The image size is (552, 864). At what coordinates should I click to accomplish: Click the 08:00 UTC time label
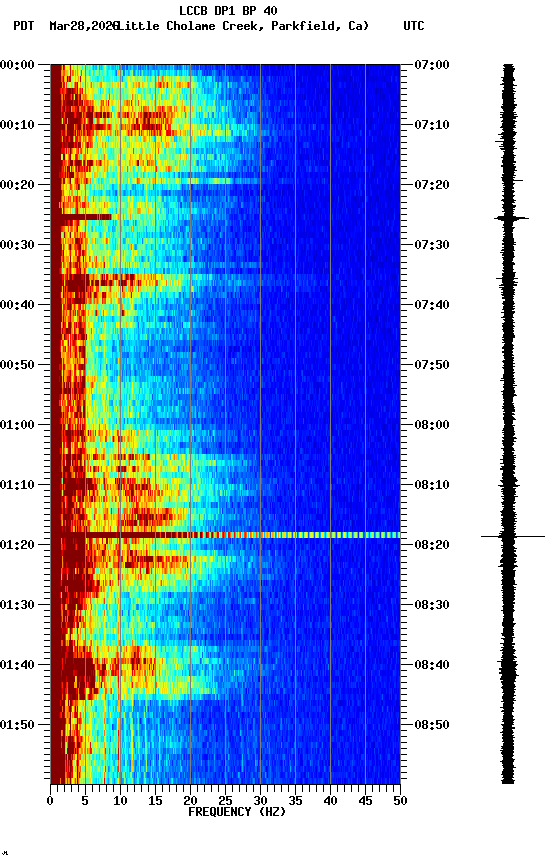432,425
